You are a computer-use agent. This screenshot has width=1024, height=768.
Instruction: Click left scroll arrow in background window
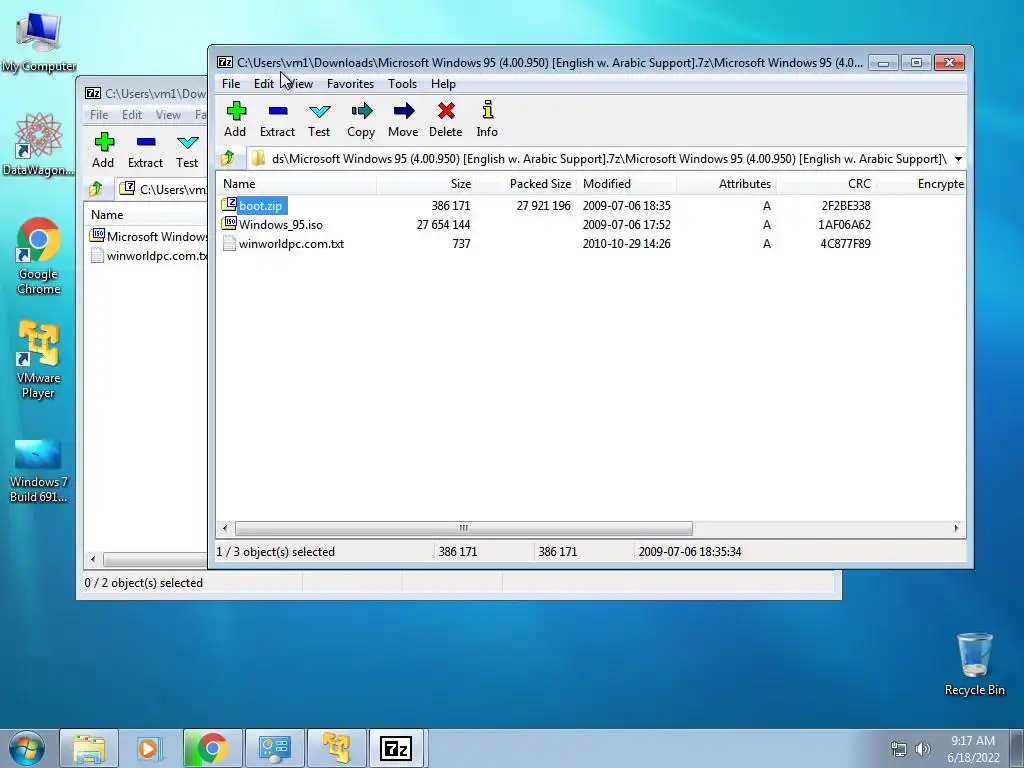point(93,559)
